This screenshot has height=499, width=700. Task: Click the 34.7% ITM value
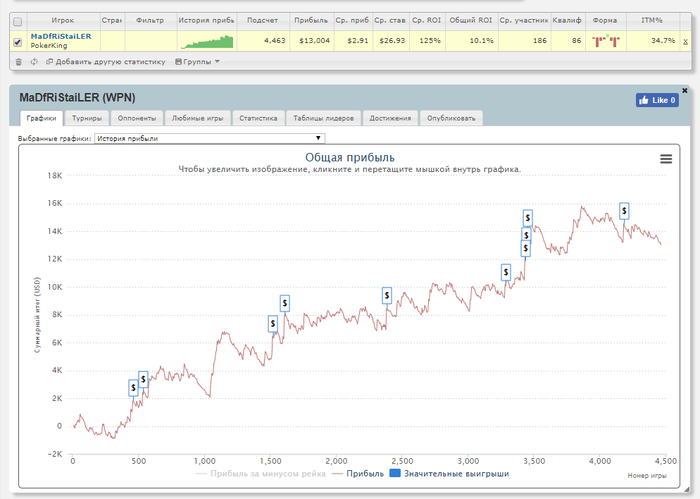pyautogui.click(x=662, y=41)
